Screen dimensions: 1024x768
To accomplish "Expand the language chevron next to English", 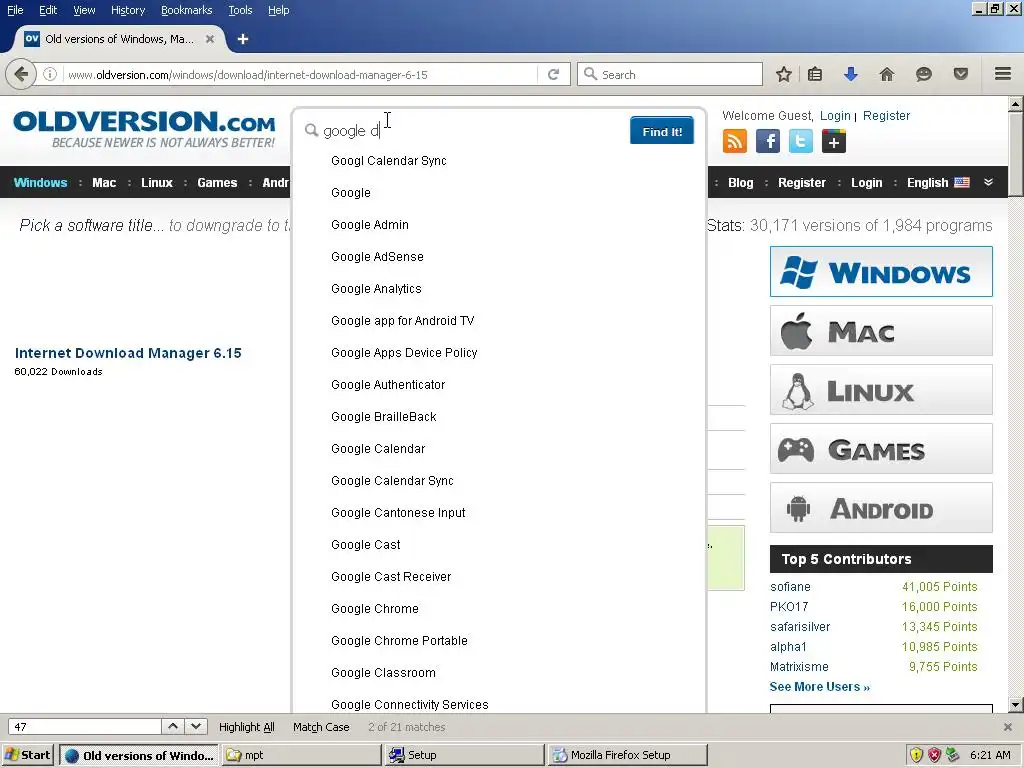I will point(988,182).
